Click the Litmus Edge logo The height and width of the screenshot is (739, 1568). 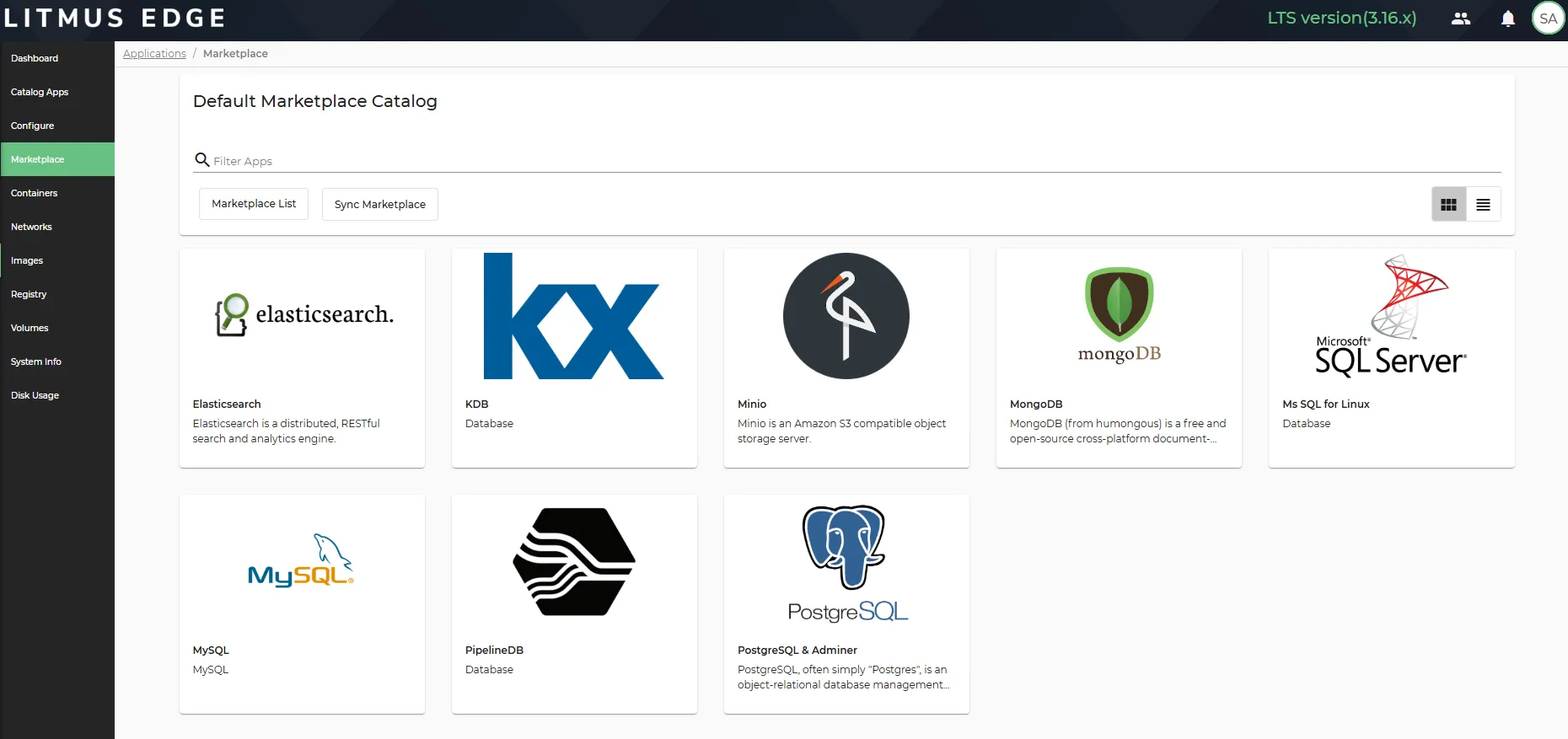[x=115, y=18]
